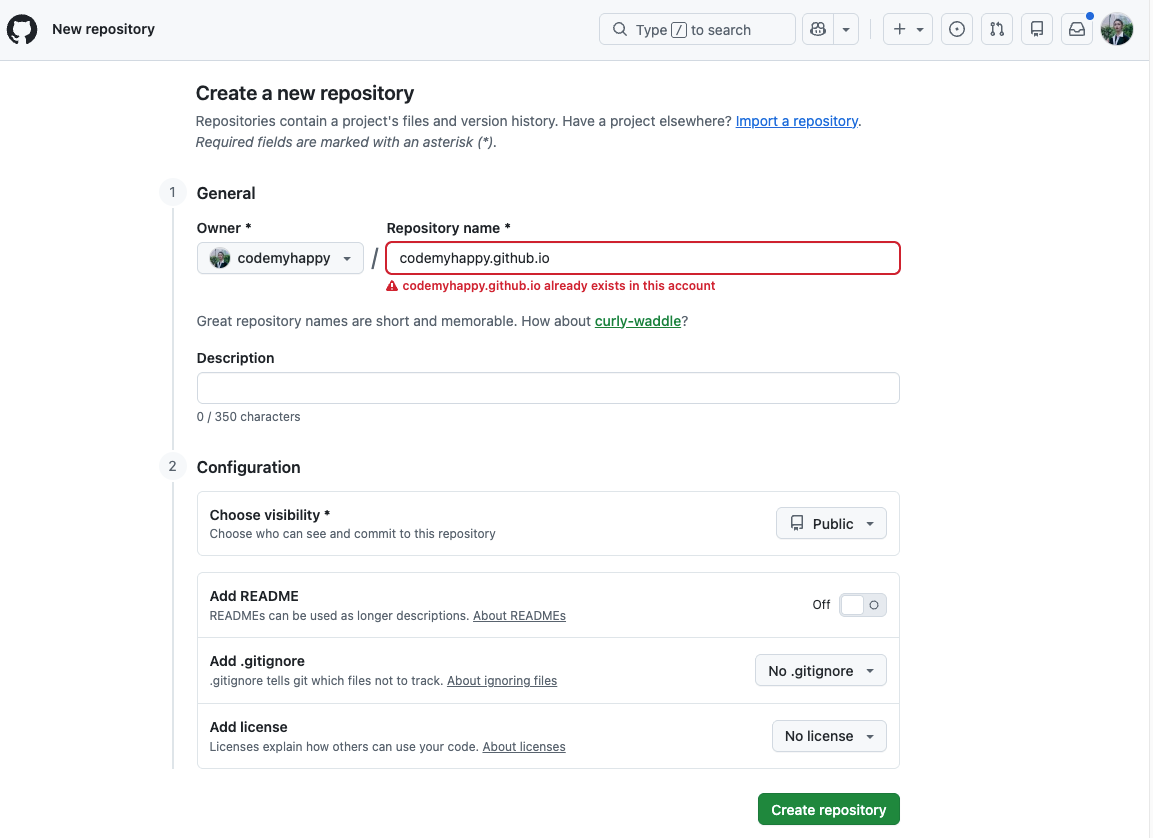
Task: Use the suggested name curly-waddle
Action: 638,321
